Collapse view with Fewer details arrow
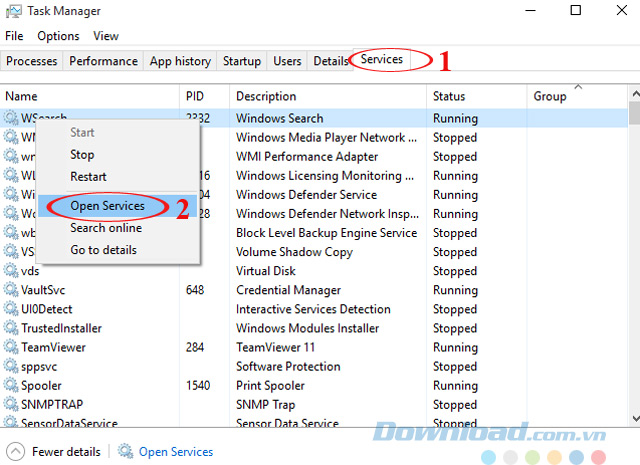Image resolution: width=640 pixels, height=465 pixels. pyautogui.click(x=15, y=451)
